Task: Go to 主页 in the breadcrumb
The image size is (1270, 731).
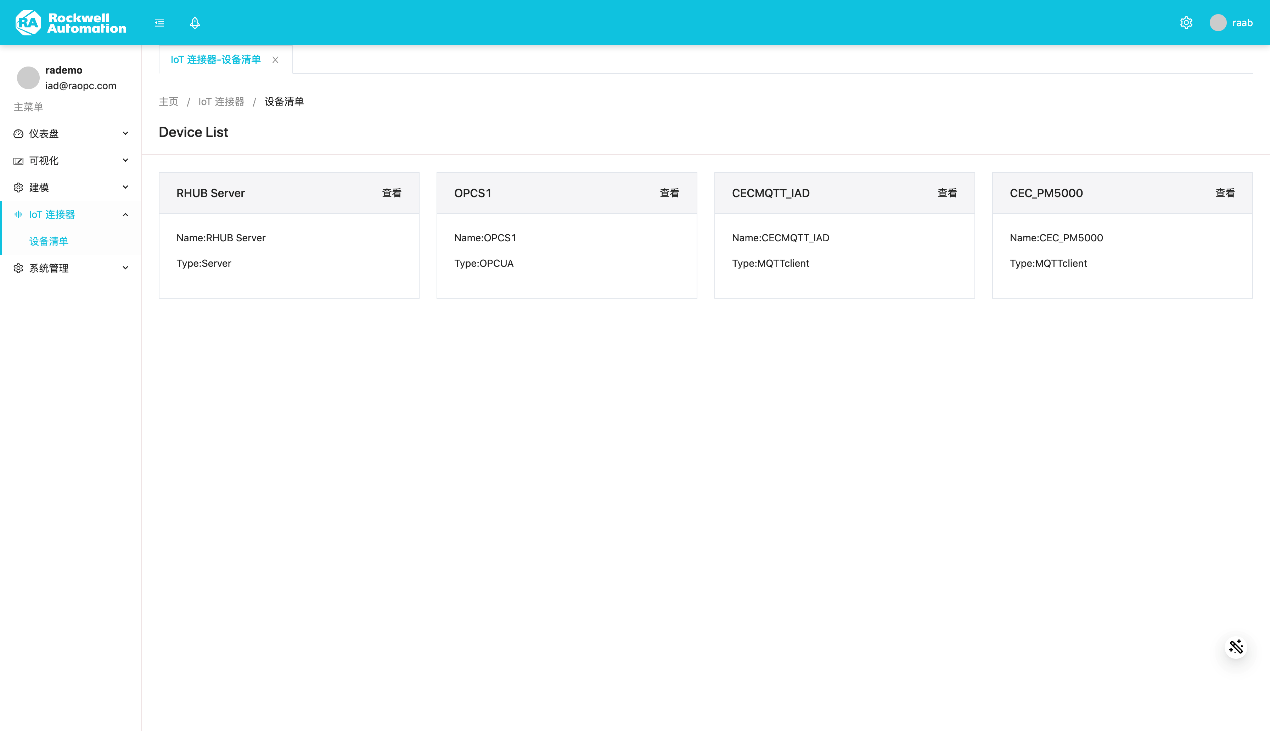Action: point(168,102)
